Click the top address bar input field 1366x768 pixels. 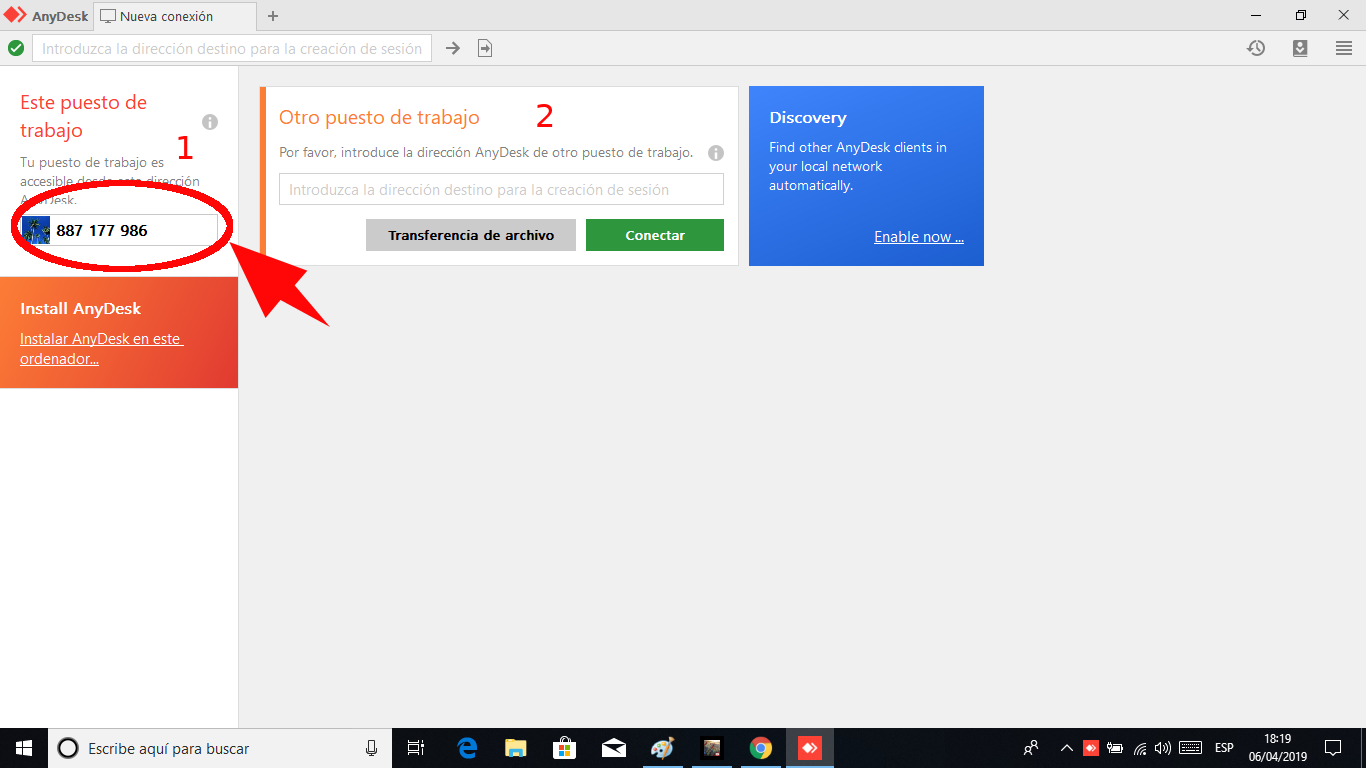232,48
